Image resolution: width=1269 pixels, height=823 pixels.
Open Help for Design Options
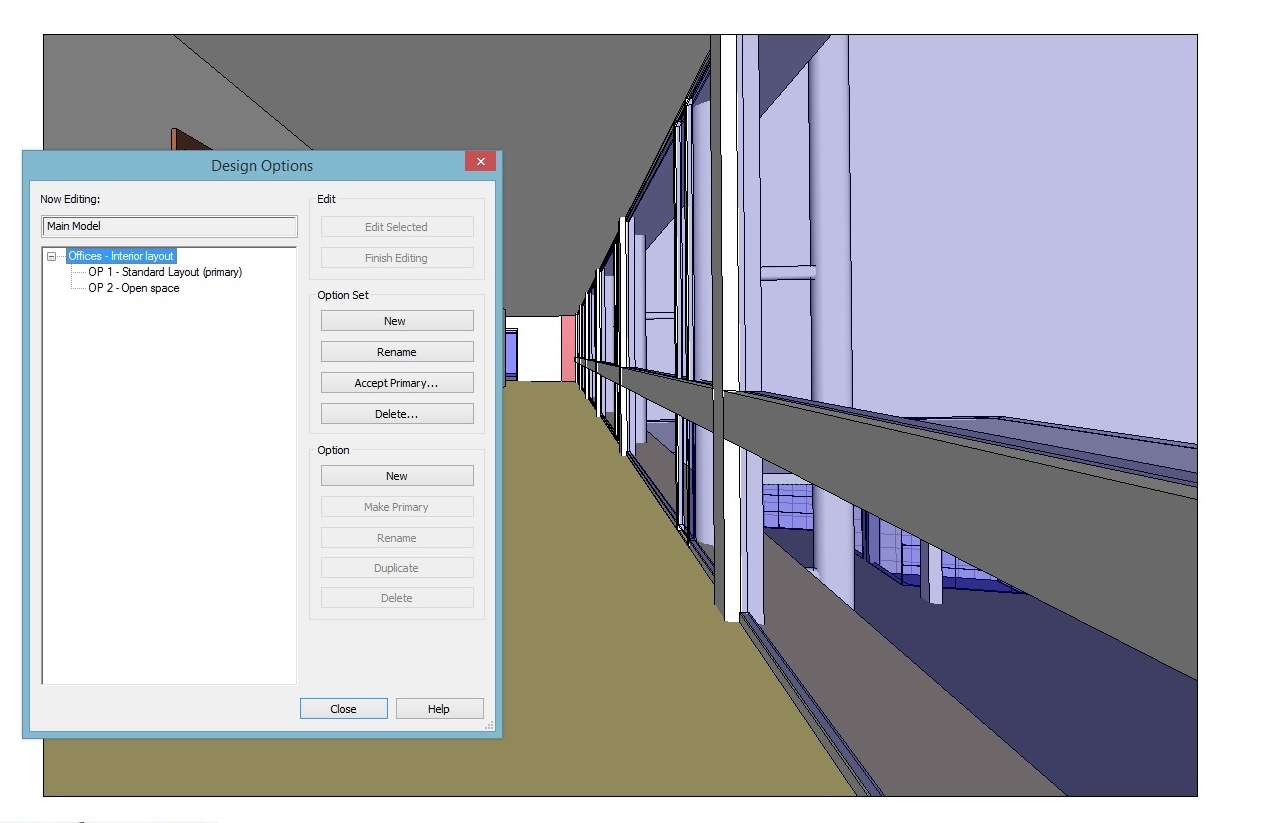click(x=439, y=708)
